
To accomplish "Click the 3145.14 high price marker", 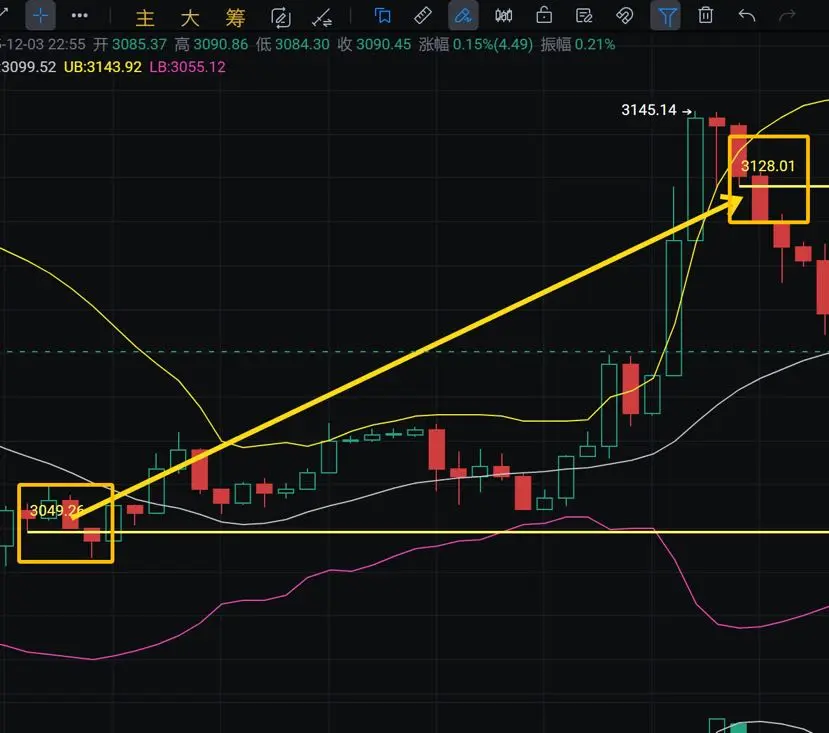I will coord(649,110).
